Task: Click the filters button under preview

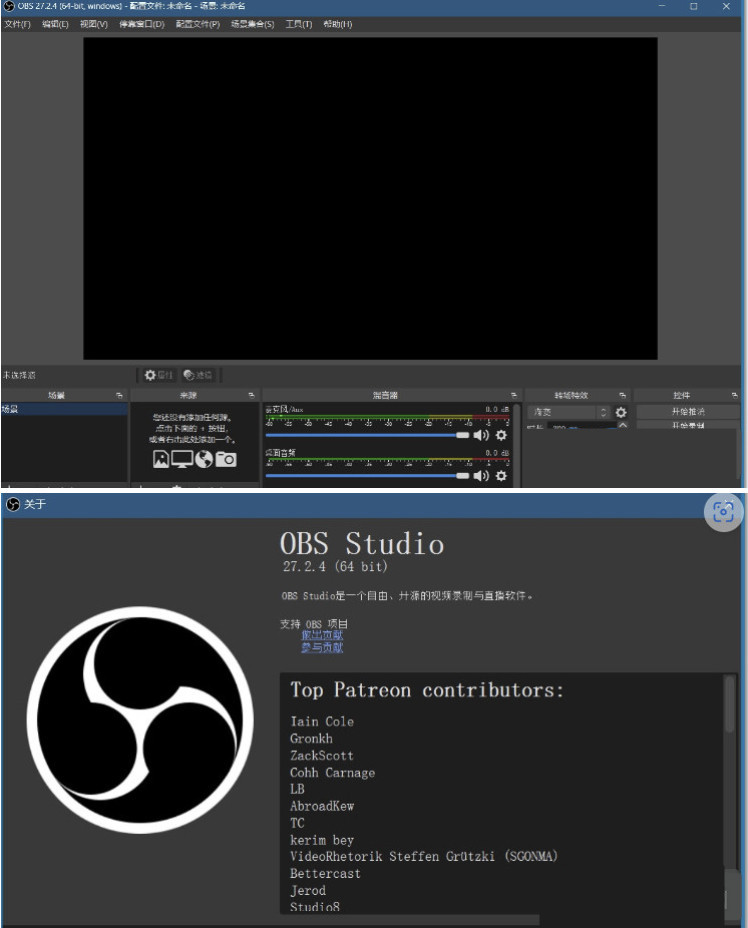Action: pyautogui.click(x=198, y=375)
